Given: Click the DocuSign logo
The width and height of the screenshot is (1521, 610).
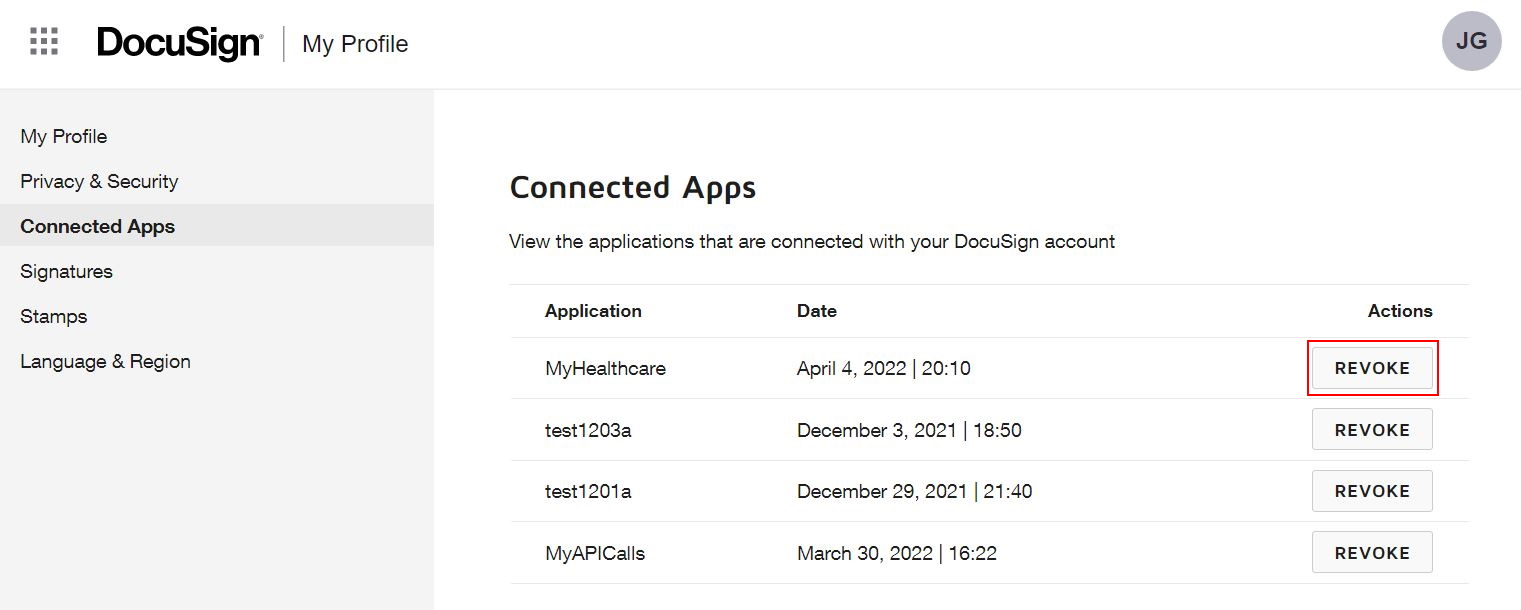Looking at the screenshot, I should tap(179, 43).
